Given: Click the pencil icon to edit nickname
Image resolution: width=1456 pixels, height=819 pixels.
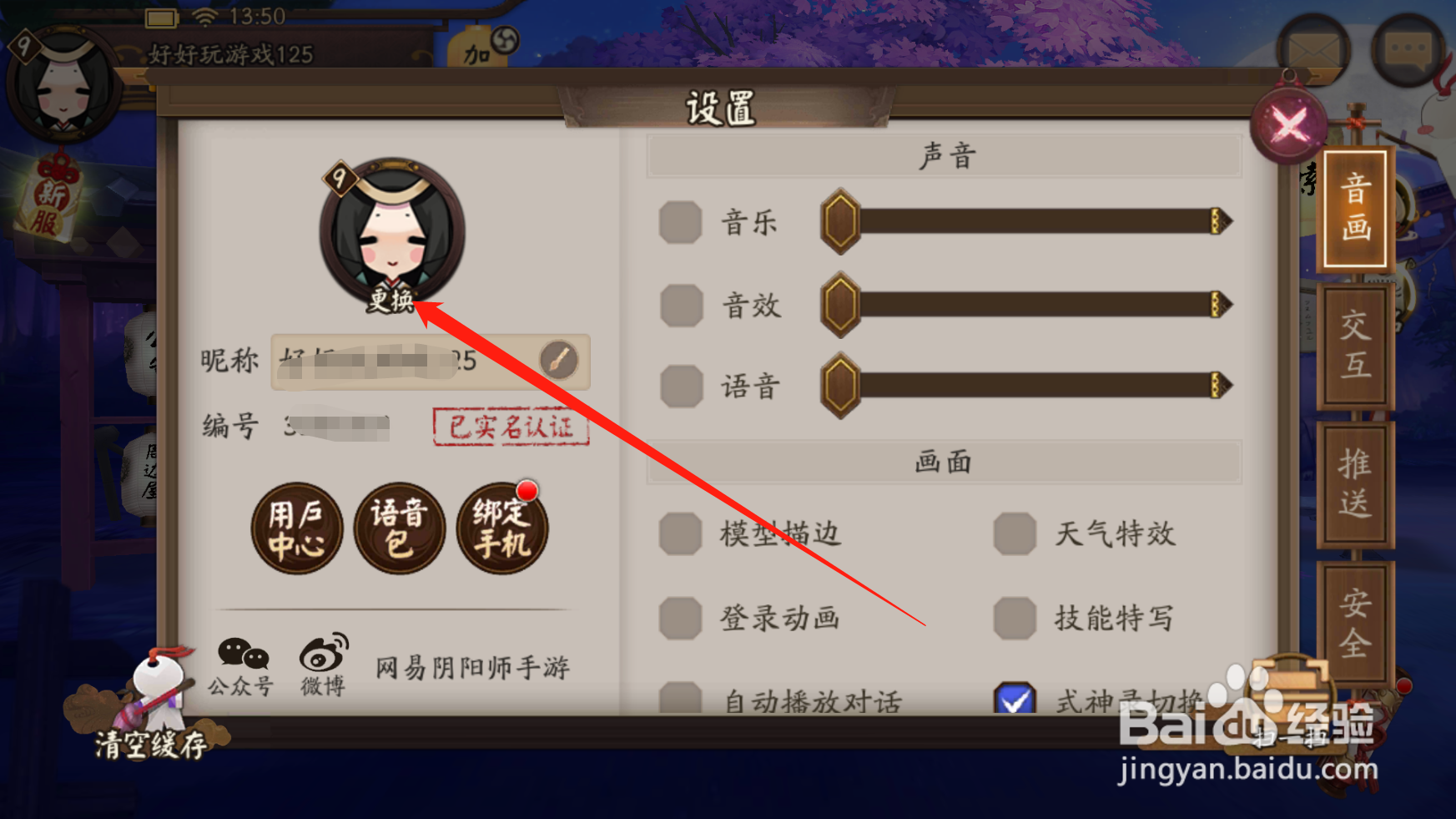Looking at the screenshot, I should [558, 361].
